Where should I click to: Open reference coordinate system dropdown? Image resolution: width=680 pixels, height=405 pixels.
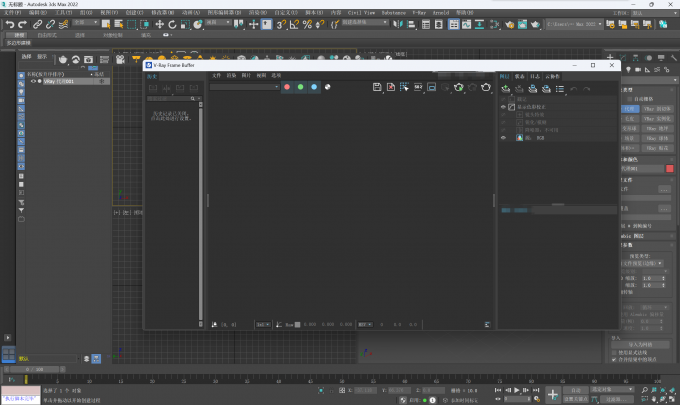coord(218,23)
